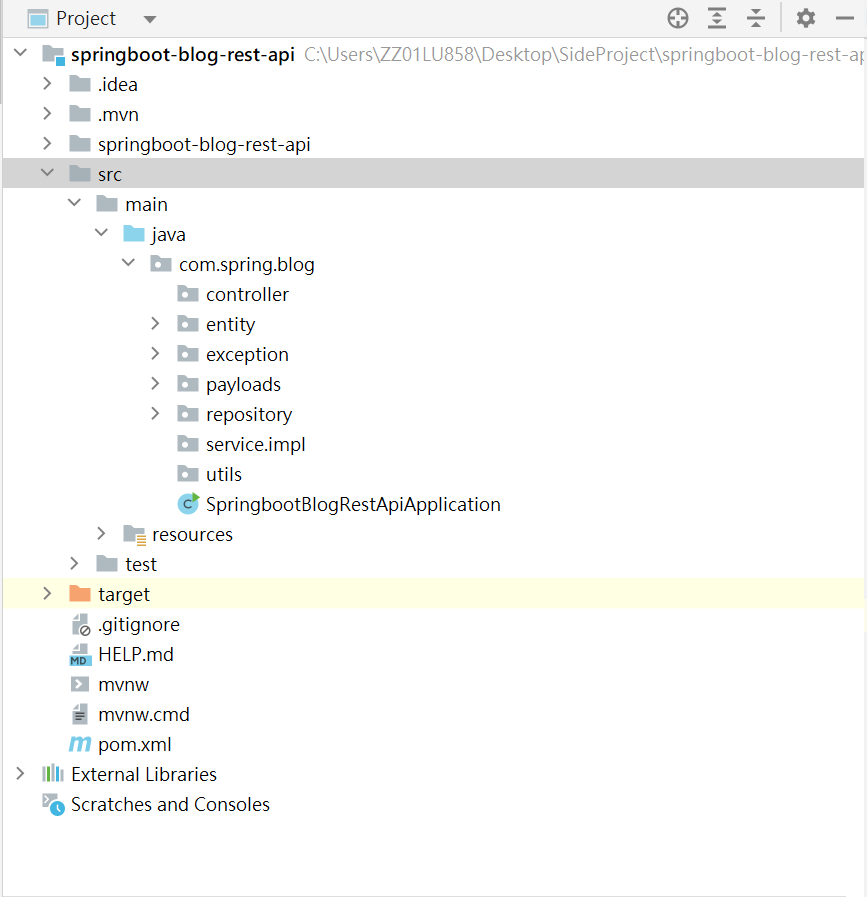This screenshot has height=897, width=867.
Task: Collapse the src folder
Action: [47, 172]
